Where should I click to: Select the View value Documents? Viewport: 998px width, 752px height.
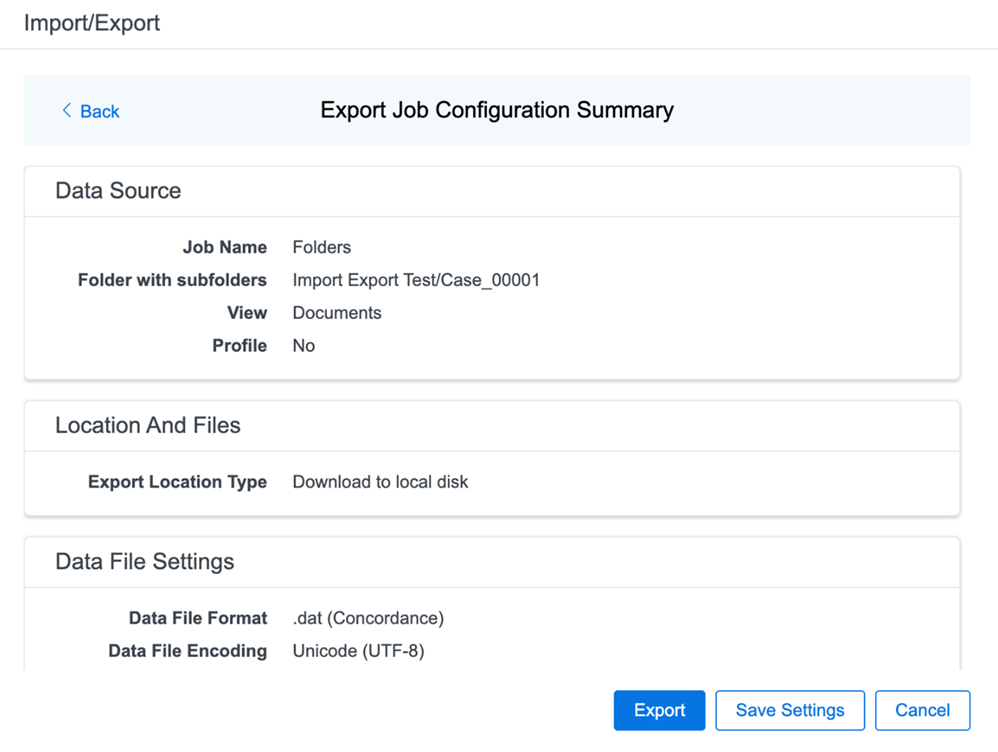click(x=337, y=313)
